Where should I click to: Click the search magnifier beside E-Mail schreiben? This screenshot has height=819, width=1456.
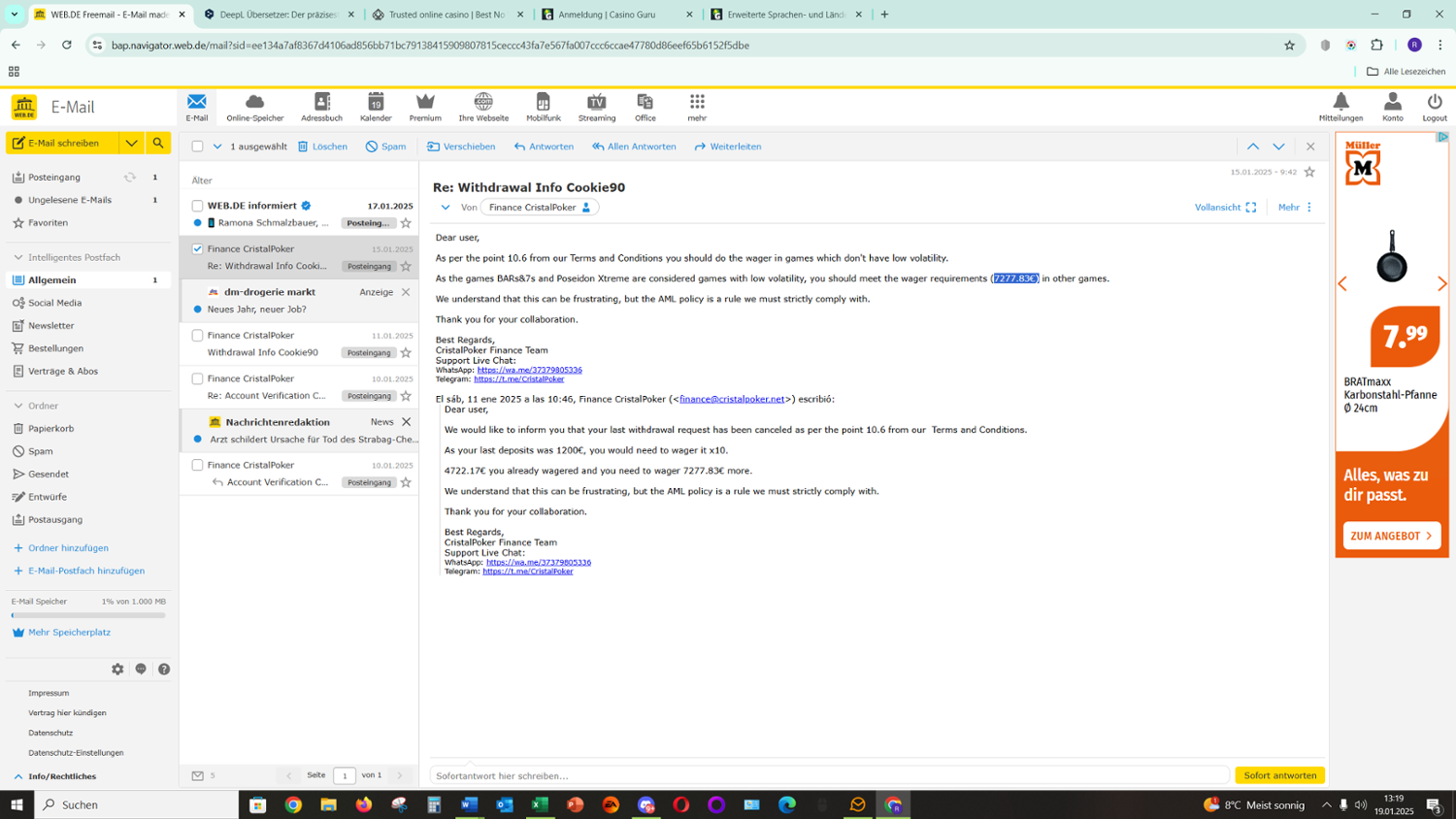tap(158, 143)
